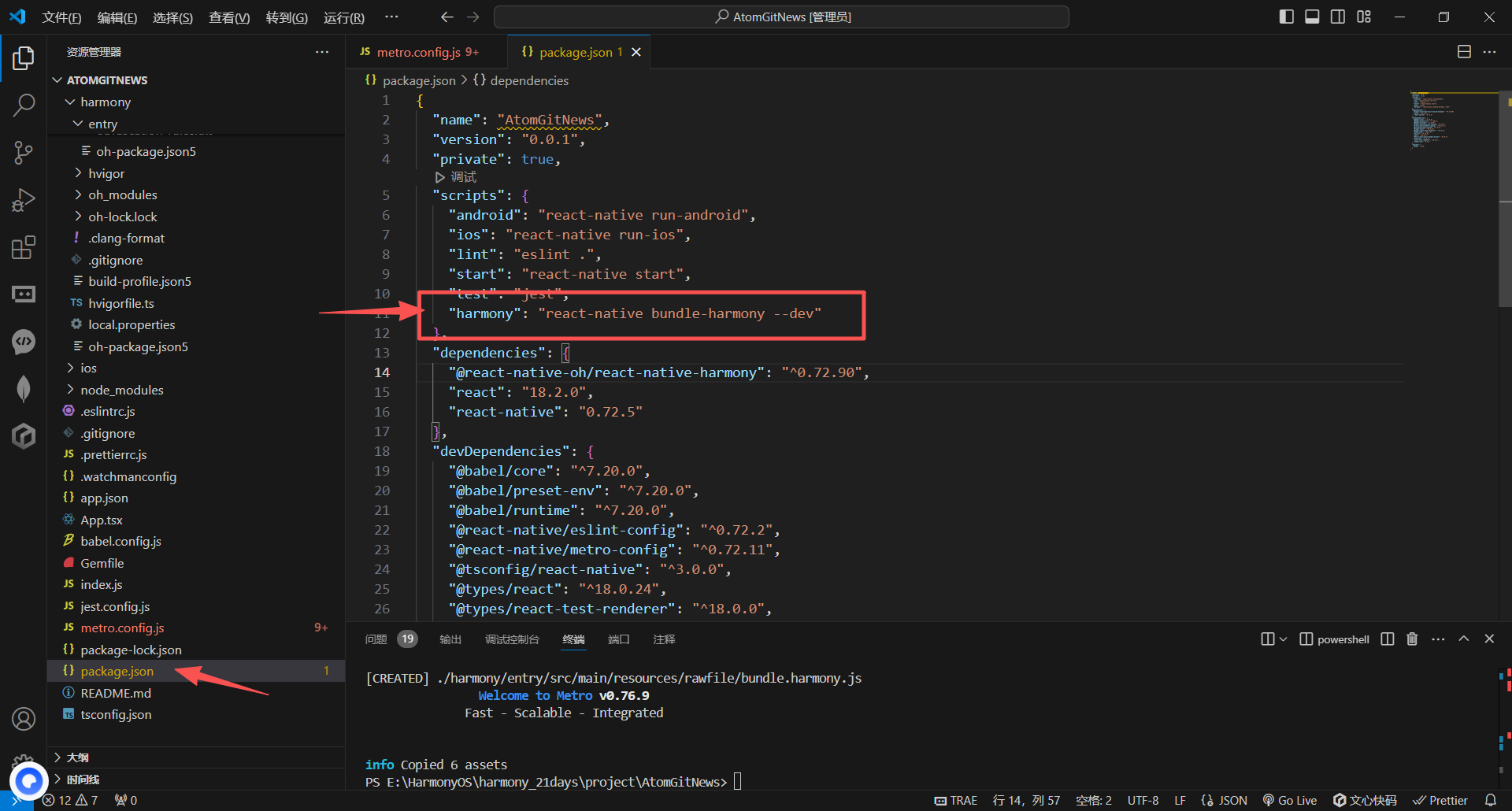Switch to 调试控制台 panel tab
The width and height of the screenshot is (1512, 811).
click(512, 639)
